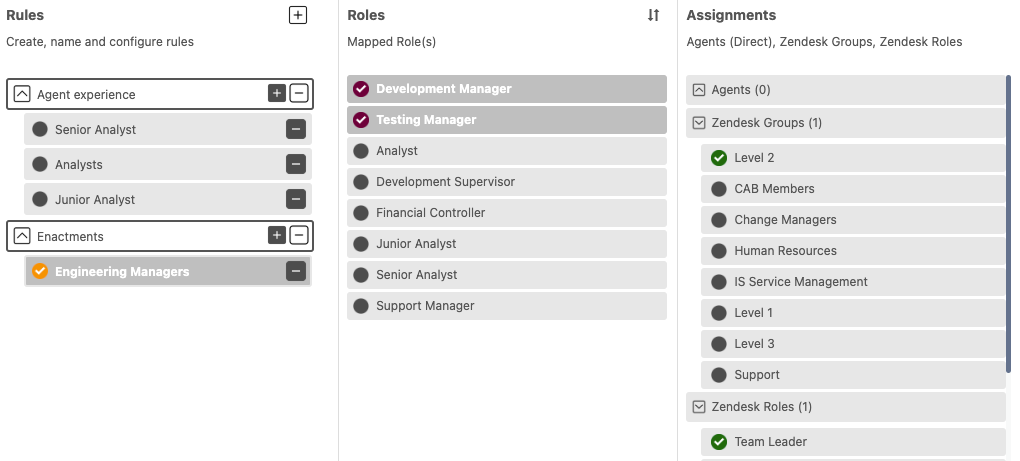Uncheck the Development Manager role

[x=361, y=89]
